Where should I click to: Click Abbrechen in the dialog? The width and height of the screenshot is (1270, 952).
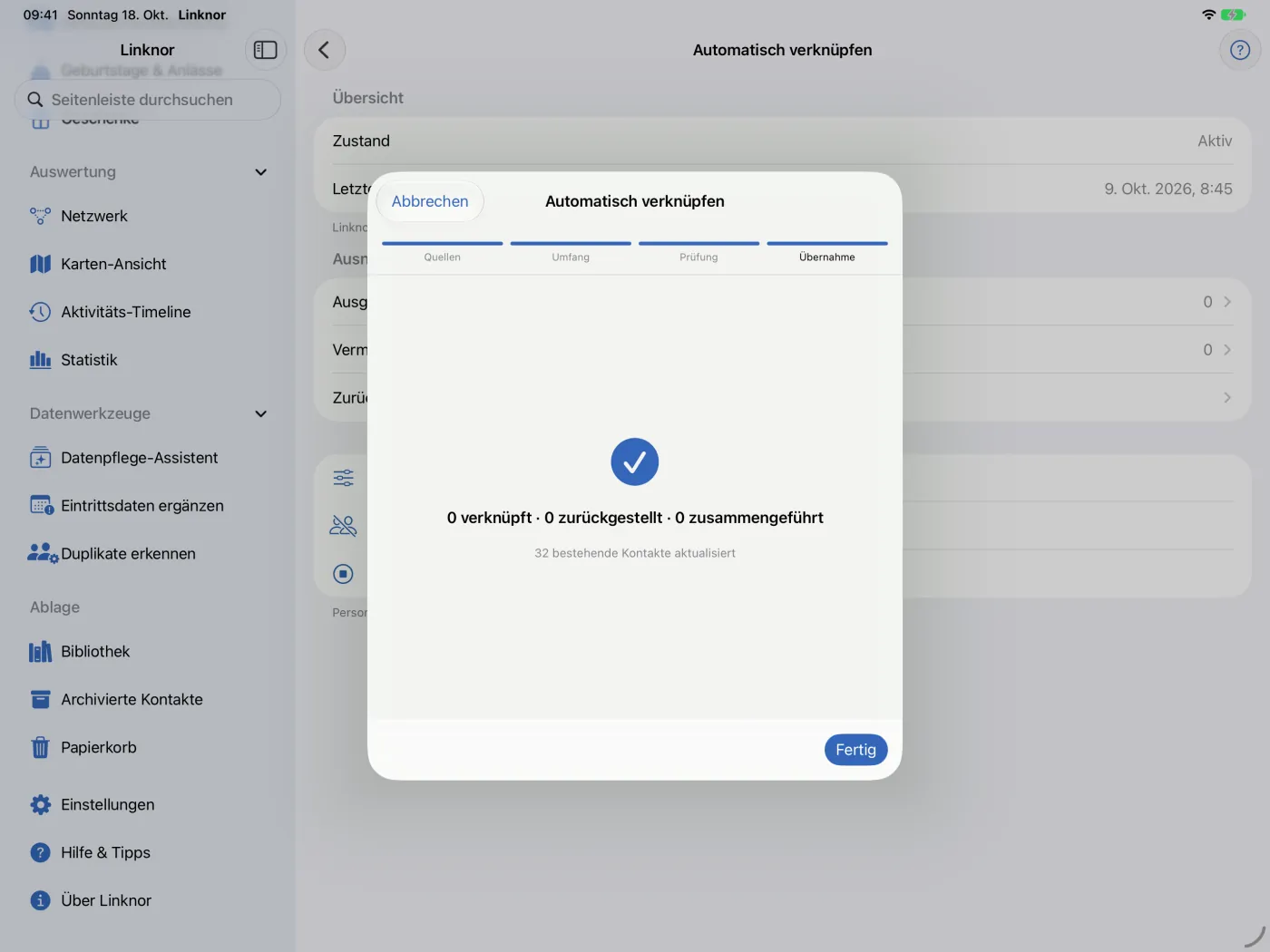pos(430,201)
